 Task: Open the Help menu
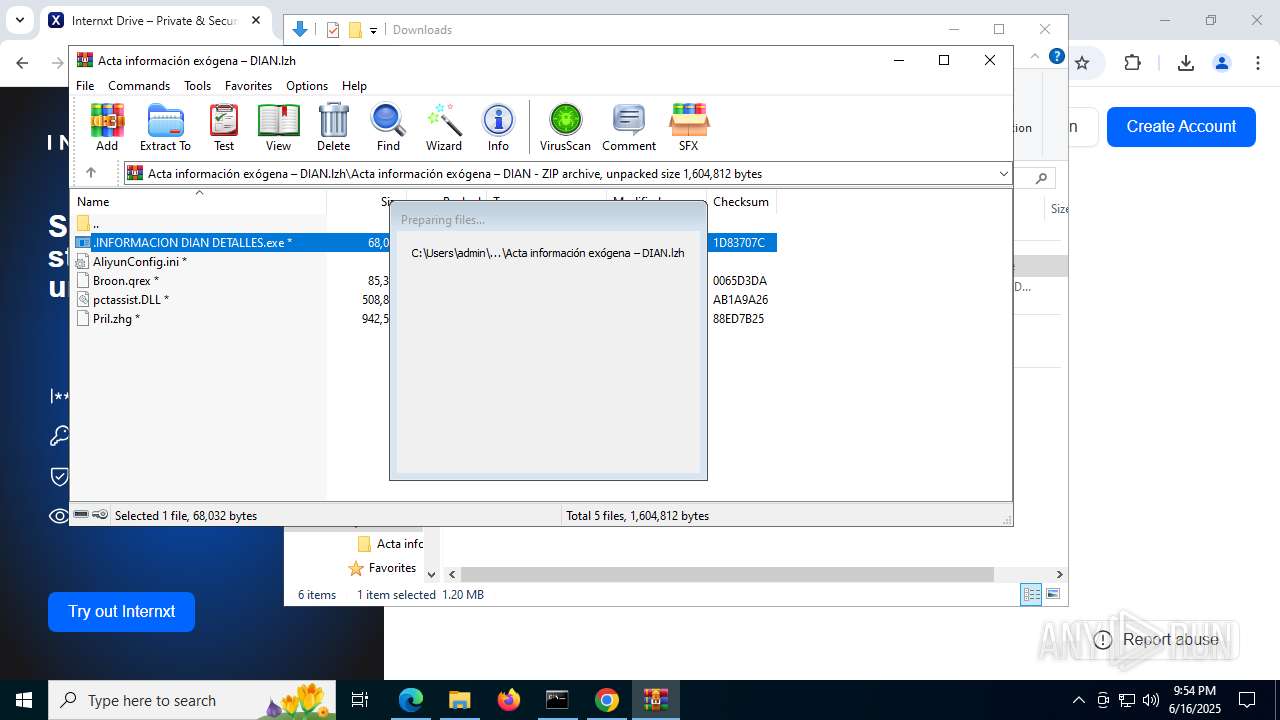(x=354, y=86)
